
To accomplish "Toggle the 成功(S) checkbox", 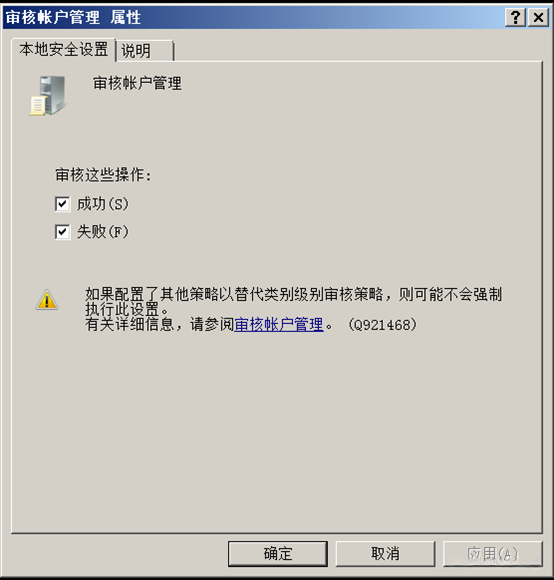I will pyautogui.click(x=63, y=204).
